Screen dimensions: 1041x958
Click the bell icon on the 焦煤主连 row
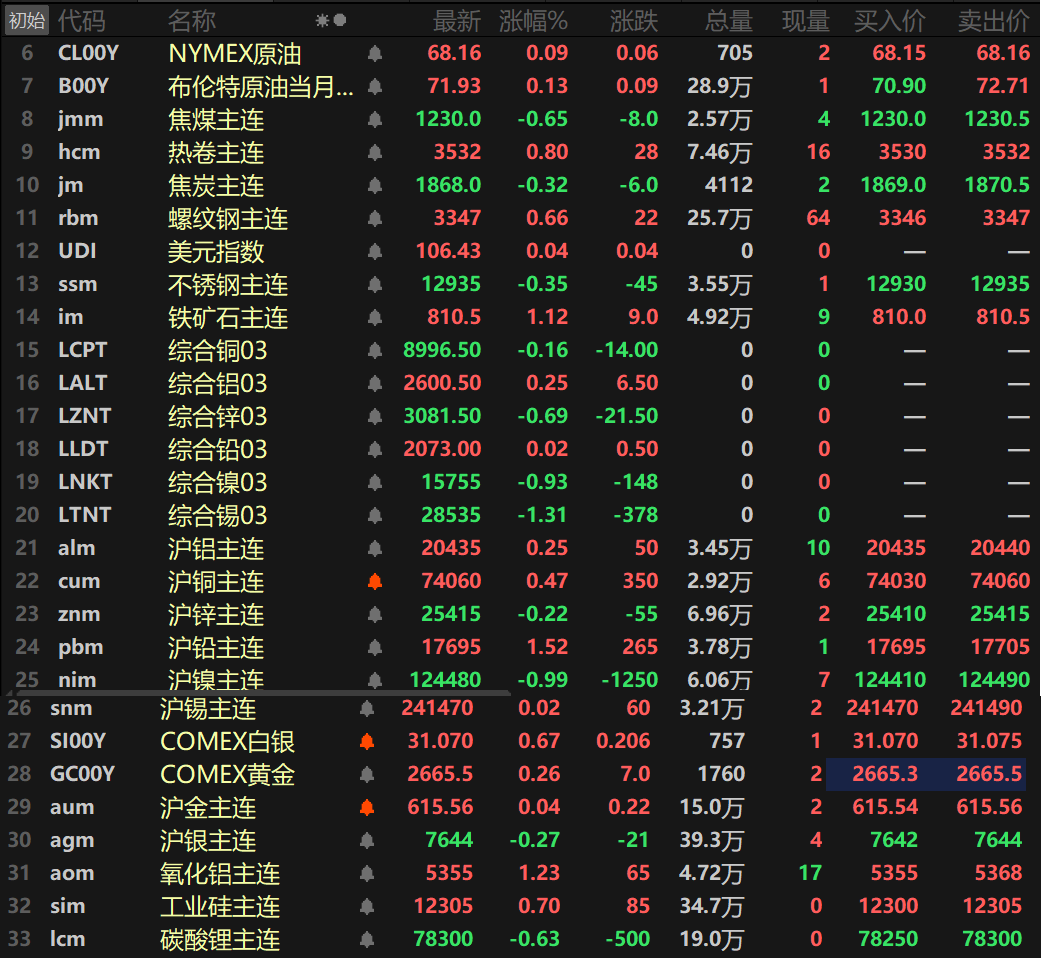375,120
